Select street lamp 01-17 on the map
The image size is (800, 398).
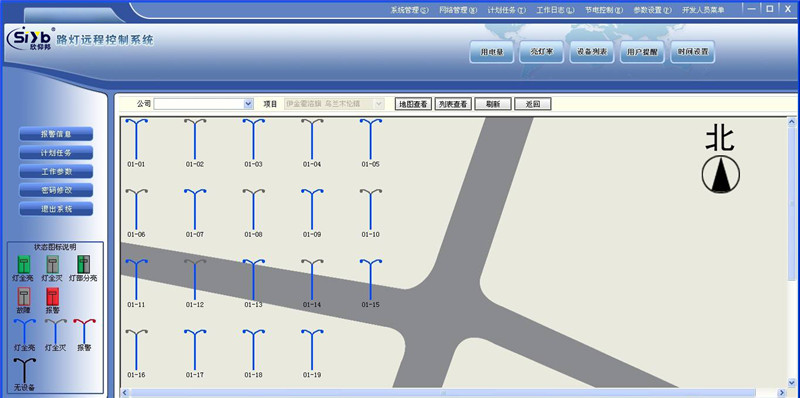click(x=195, y=350)
